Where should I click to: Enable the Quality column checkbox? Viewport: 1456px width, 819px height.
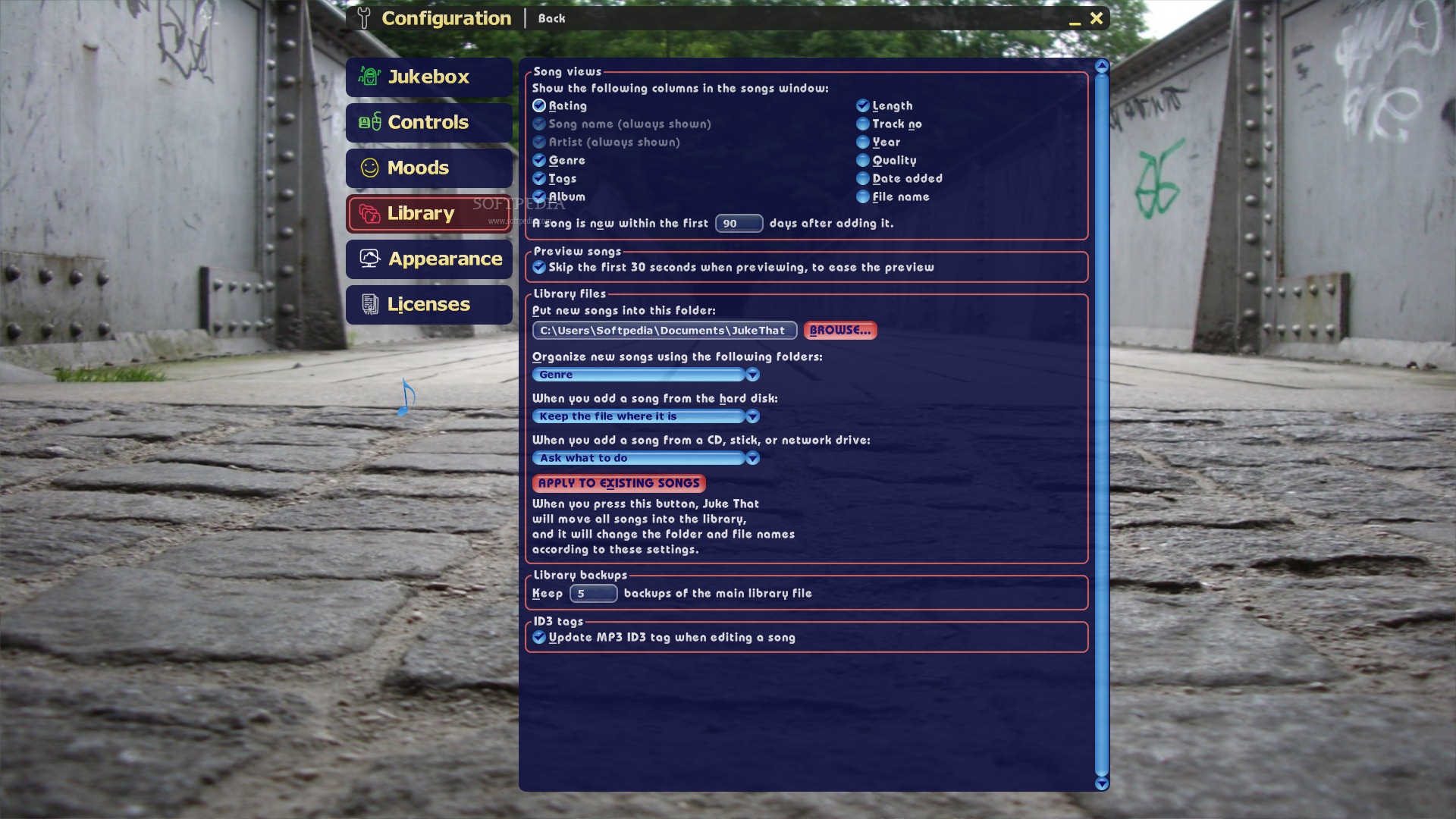(863, 160)
